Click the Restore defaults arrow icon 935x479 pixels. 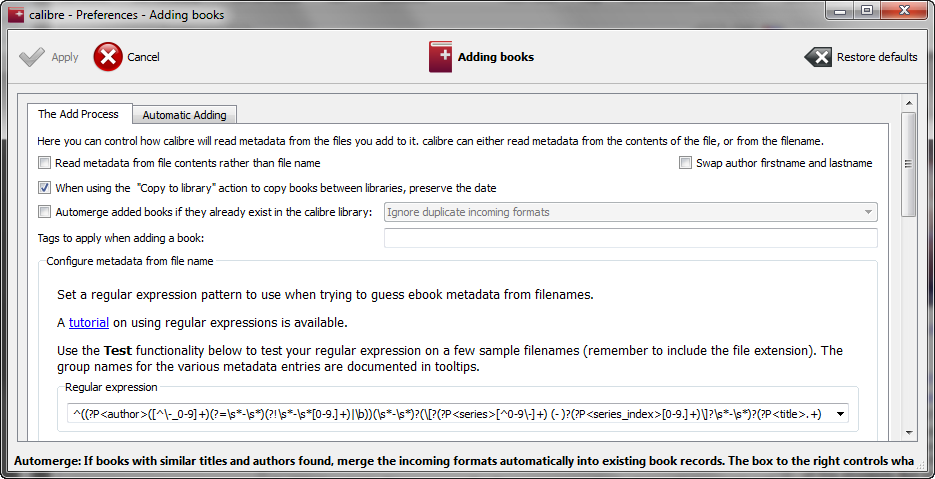[x=818, y=57]
